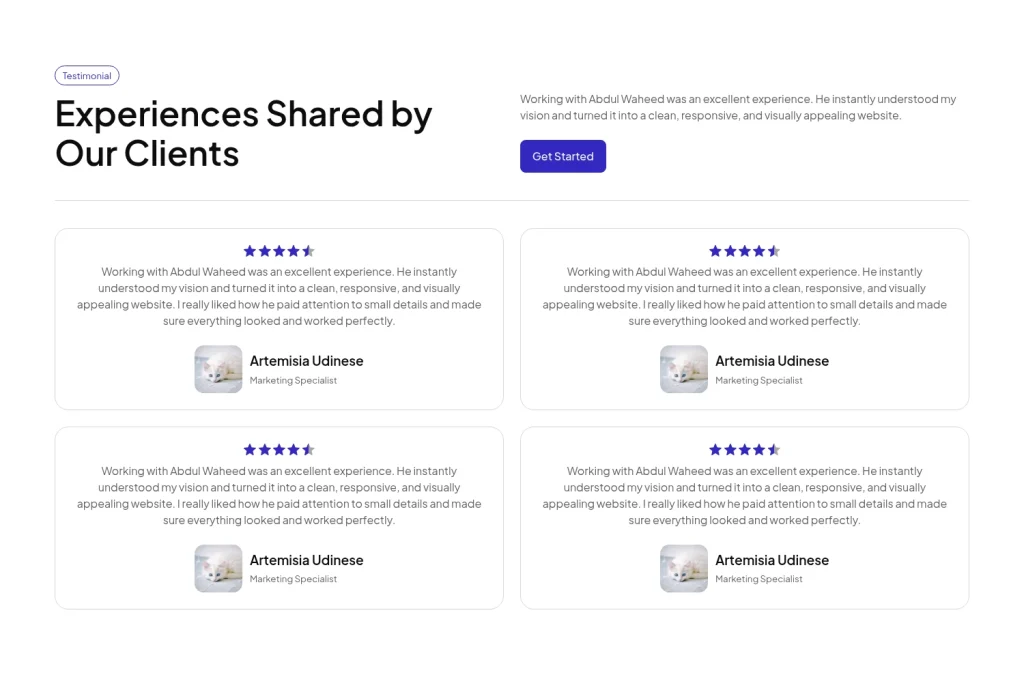Click Artemisia Udinese name in the top-right card

tap(772, 361)
